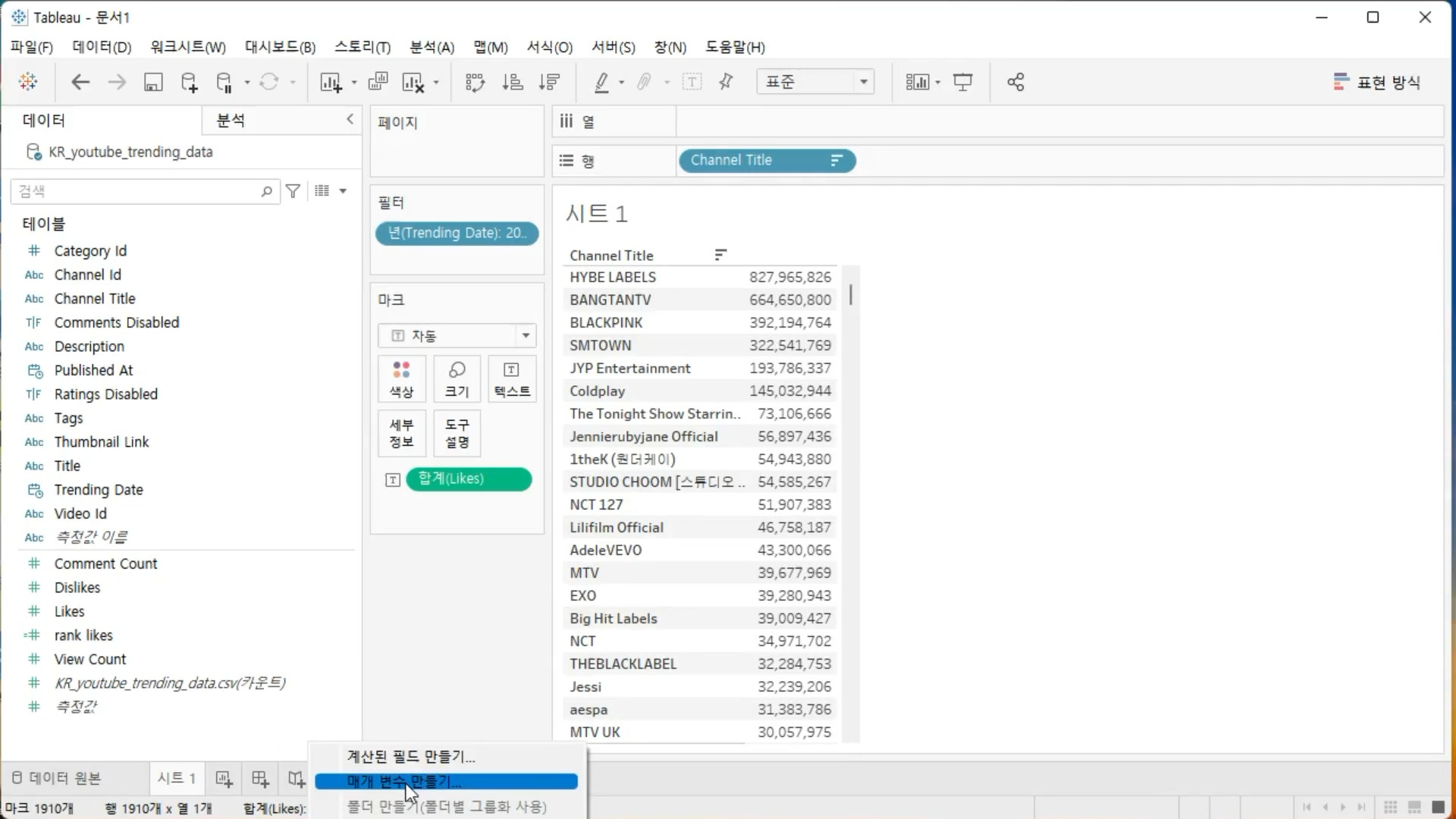Sort ascending using toolbar icon
This screenshot has width=1456, height=819.
point(513,82)
